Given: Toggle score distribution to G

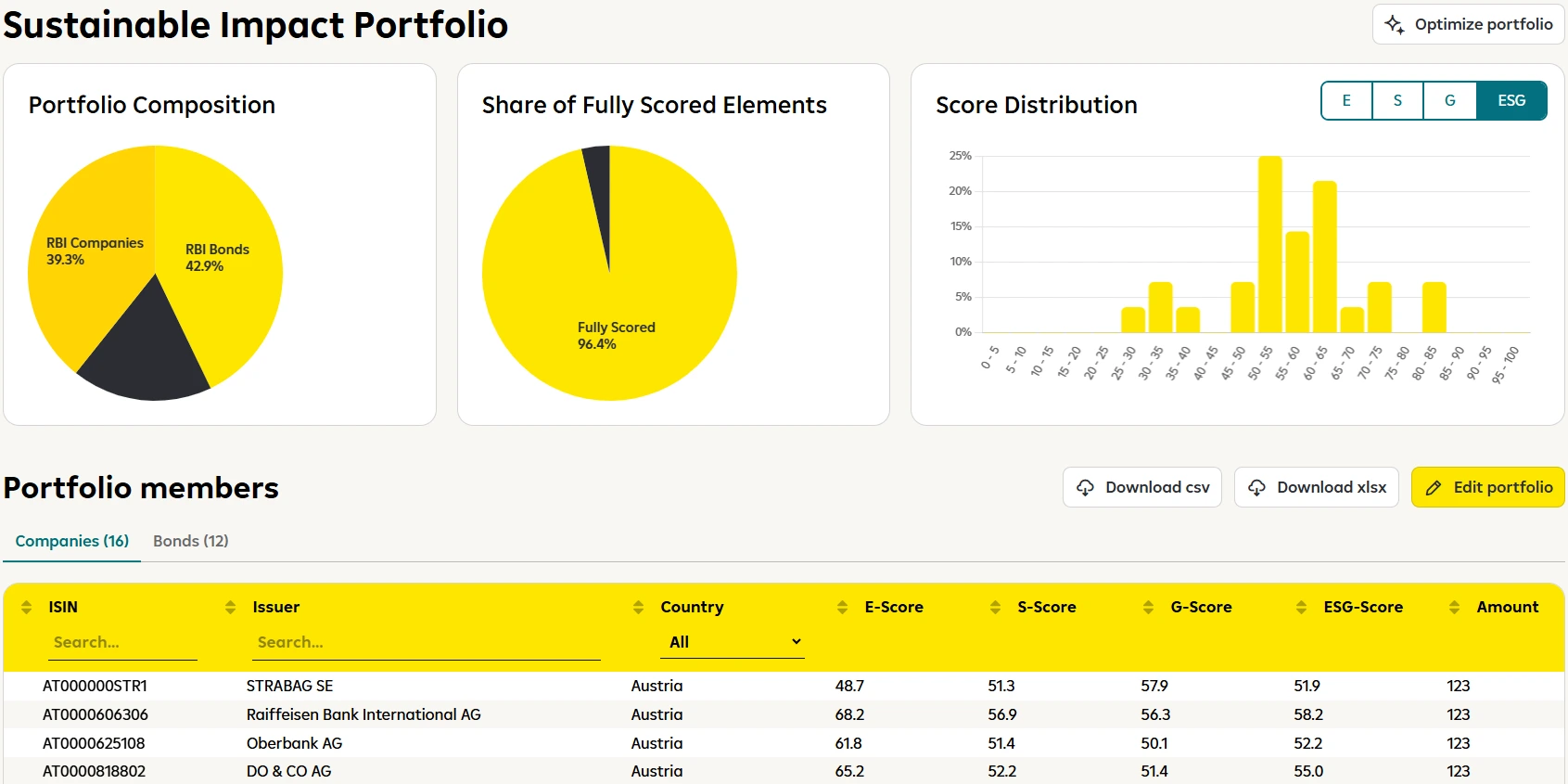Looking at the screenshot, I should (x=1449, y=101).
